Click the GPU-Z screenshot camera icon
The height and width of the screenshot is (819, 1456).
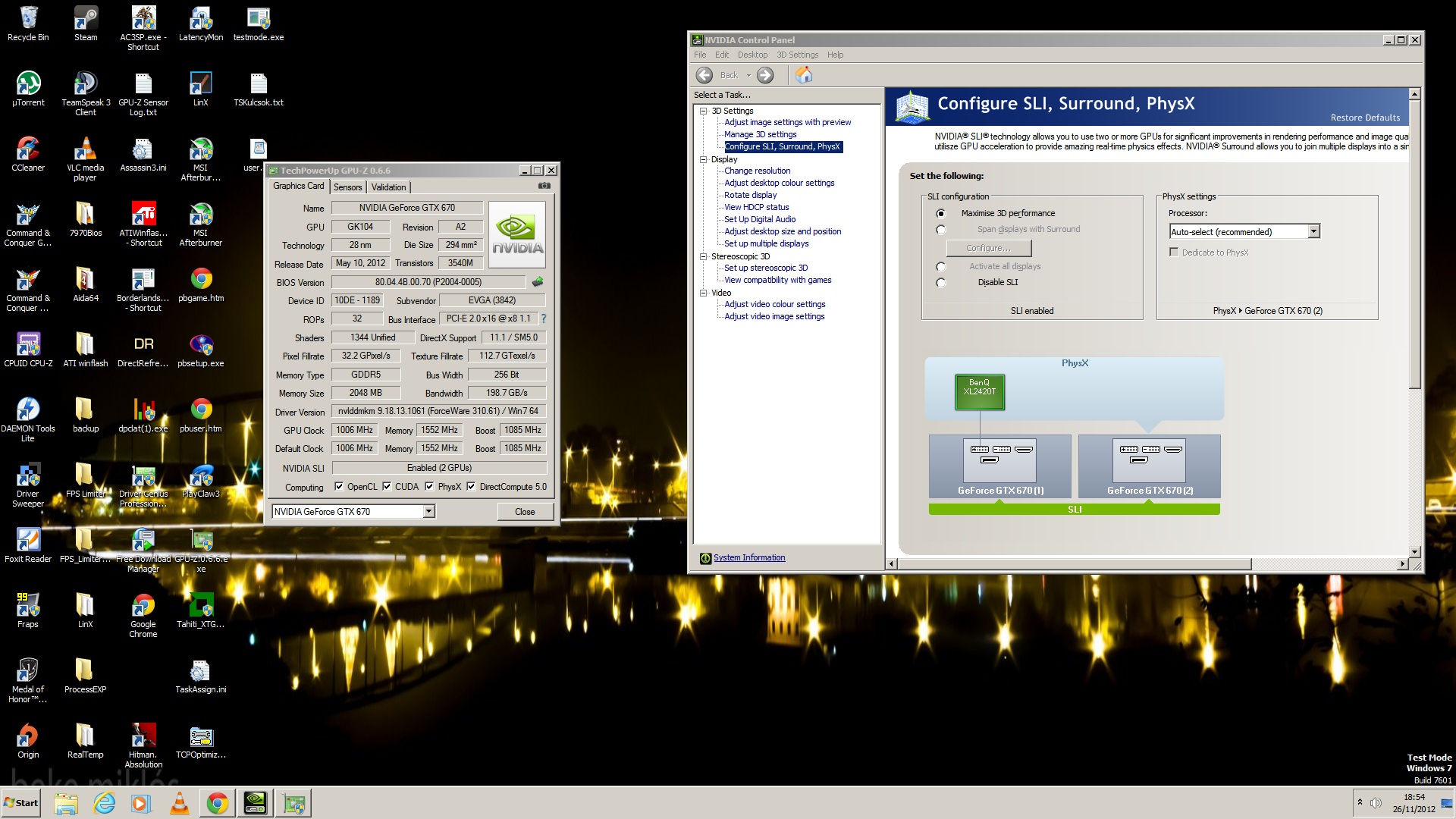(544, 186)
